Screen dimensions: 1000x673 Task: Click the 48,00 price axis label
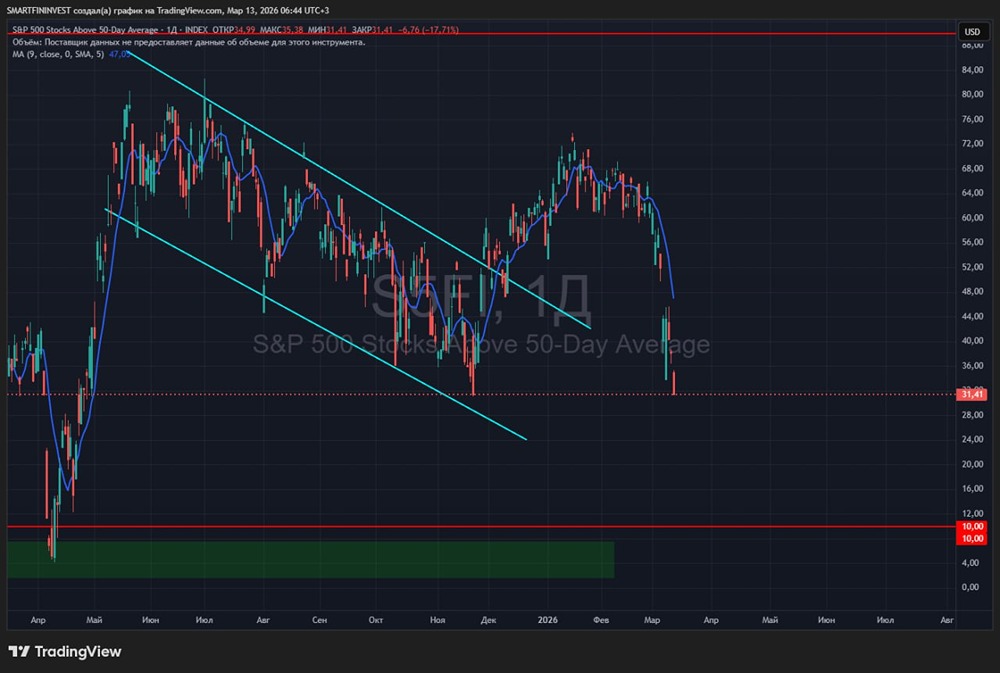(972, 292)
